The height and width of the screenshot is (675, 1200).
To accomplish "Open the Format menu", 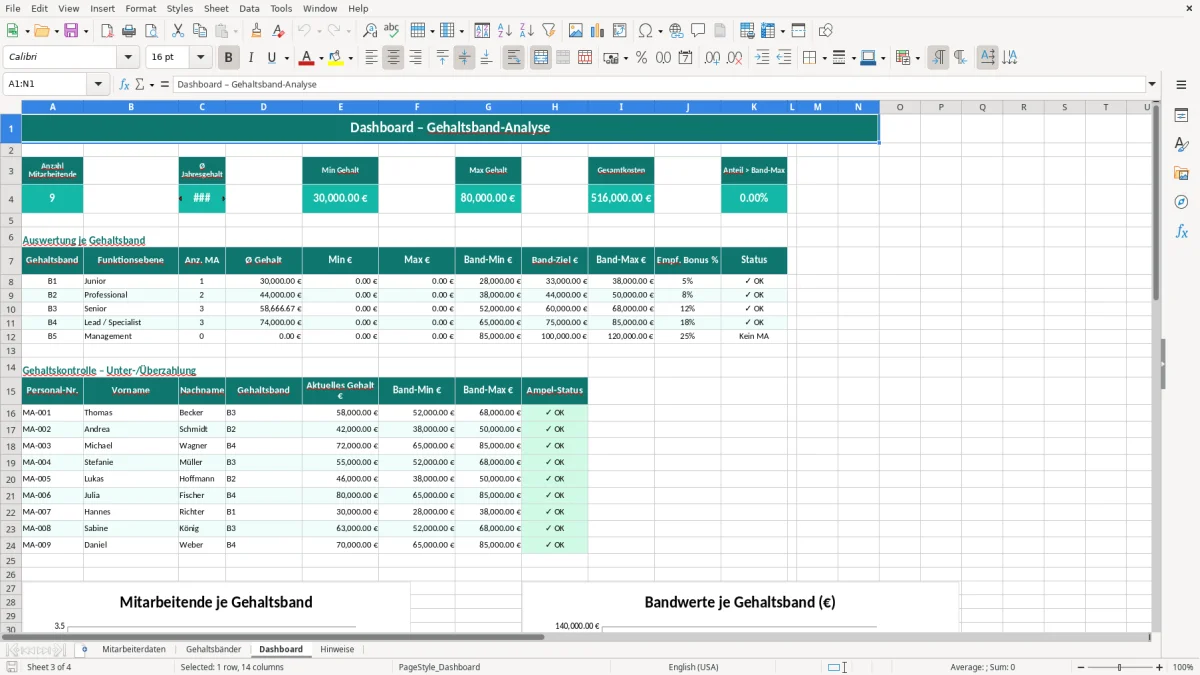I will point(140,8).
